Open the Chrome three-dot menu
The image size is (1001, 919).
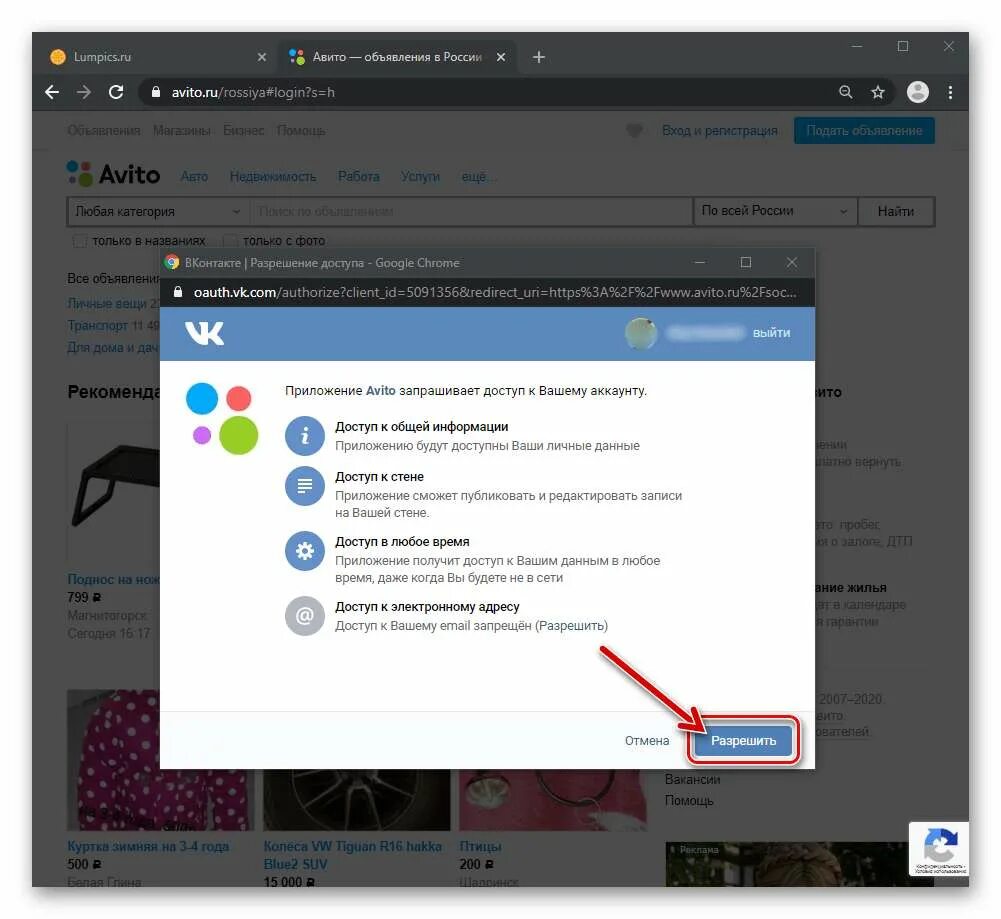[x=950, y=92]
